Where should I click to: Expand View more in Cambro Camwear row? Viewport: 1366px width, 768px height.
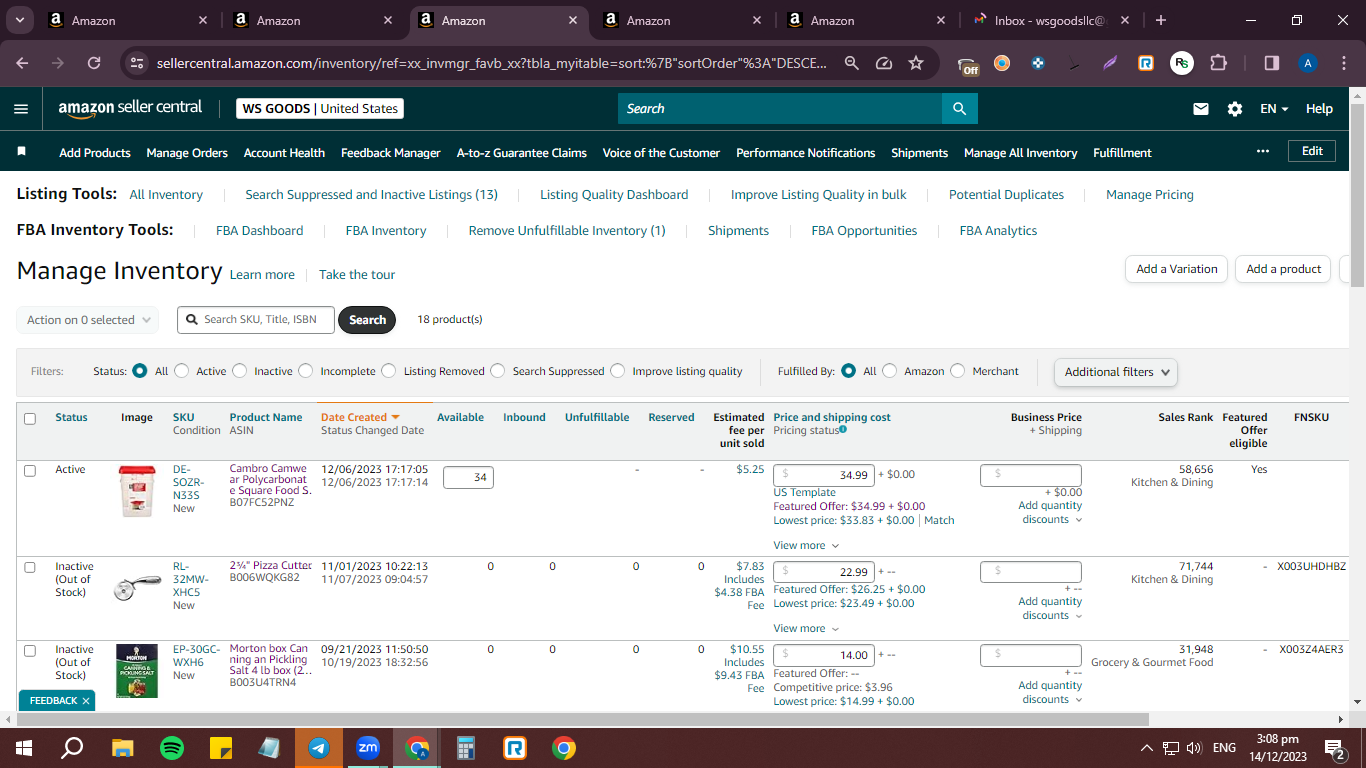806,545
